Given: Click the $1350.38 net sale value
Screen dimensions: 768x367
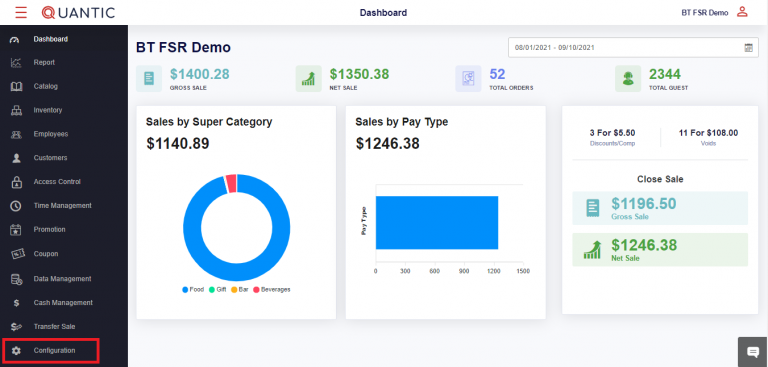Looking at the screenshot, I should pyautogui.click(x=360, y=74).
